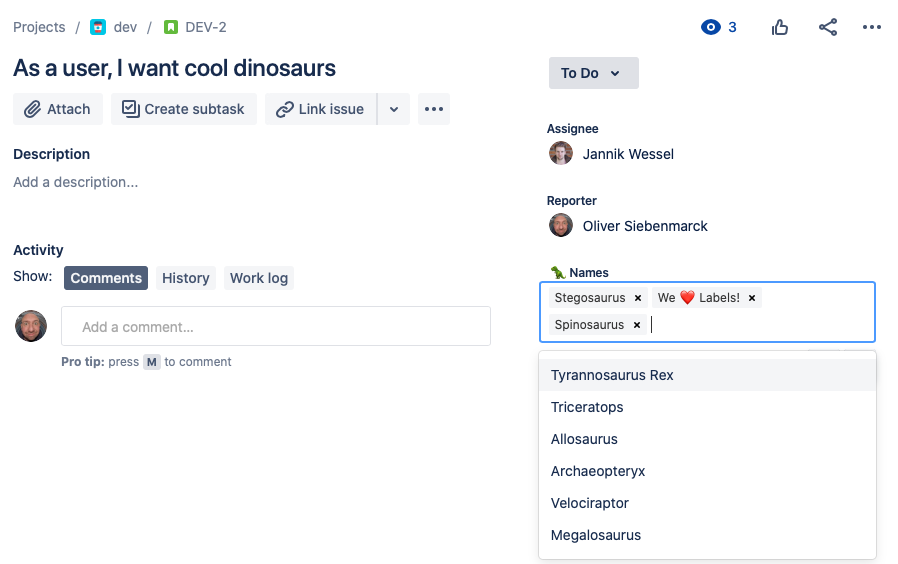Switch to the History tab
The height and width of the screenshot is (564, 898).
tap(186, 278)
